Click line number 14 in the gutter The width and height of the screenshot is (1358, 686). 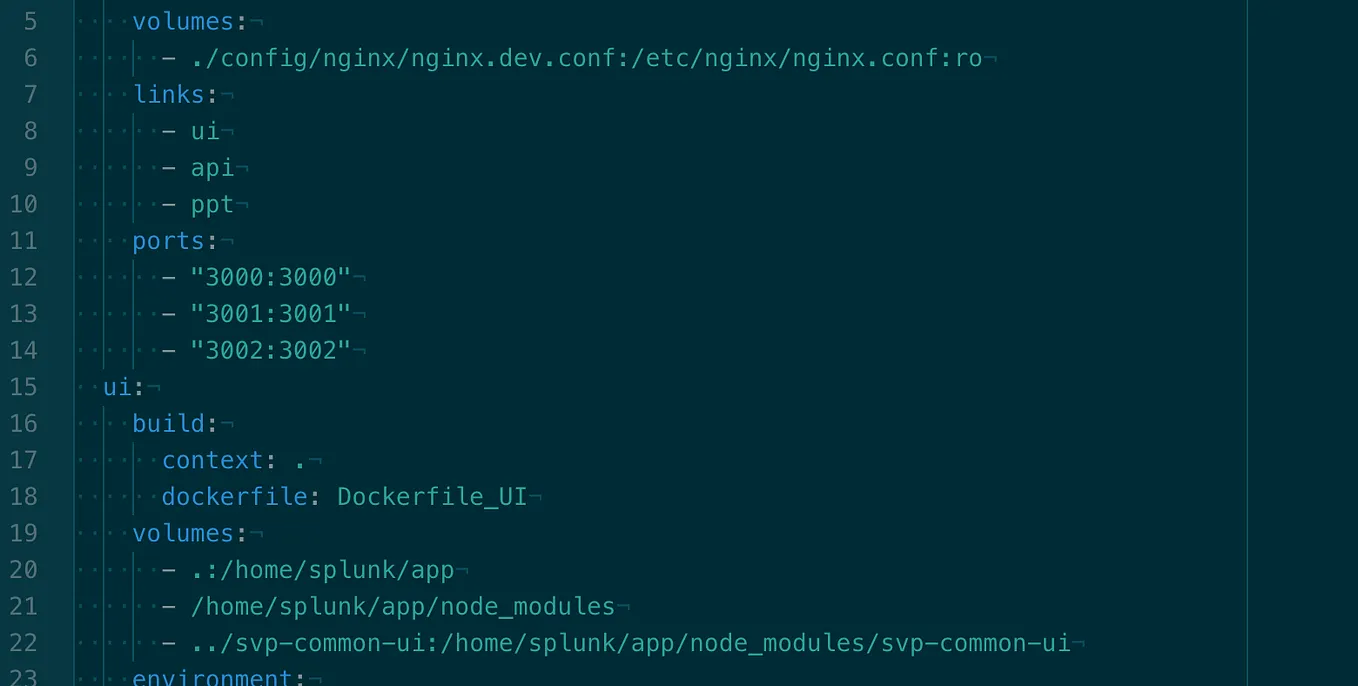24,350
